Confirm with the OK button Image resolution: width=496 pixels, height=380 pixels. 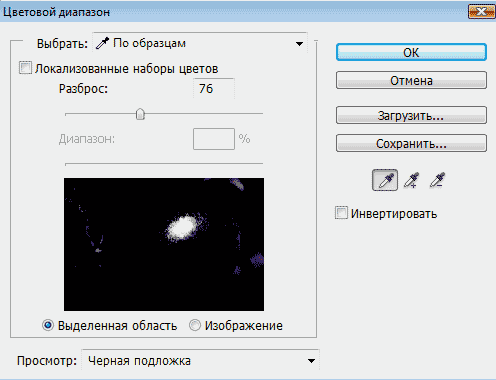click(x=411, y=52)
